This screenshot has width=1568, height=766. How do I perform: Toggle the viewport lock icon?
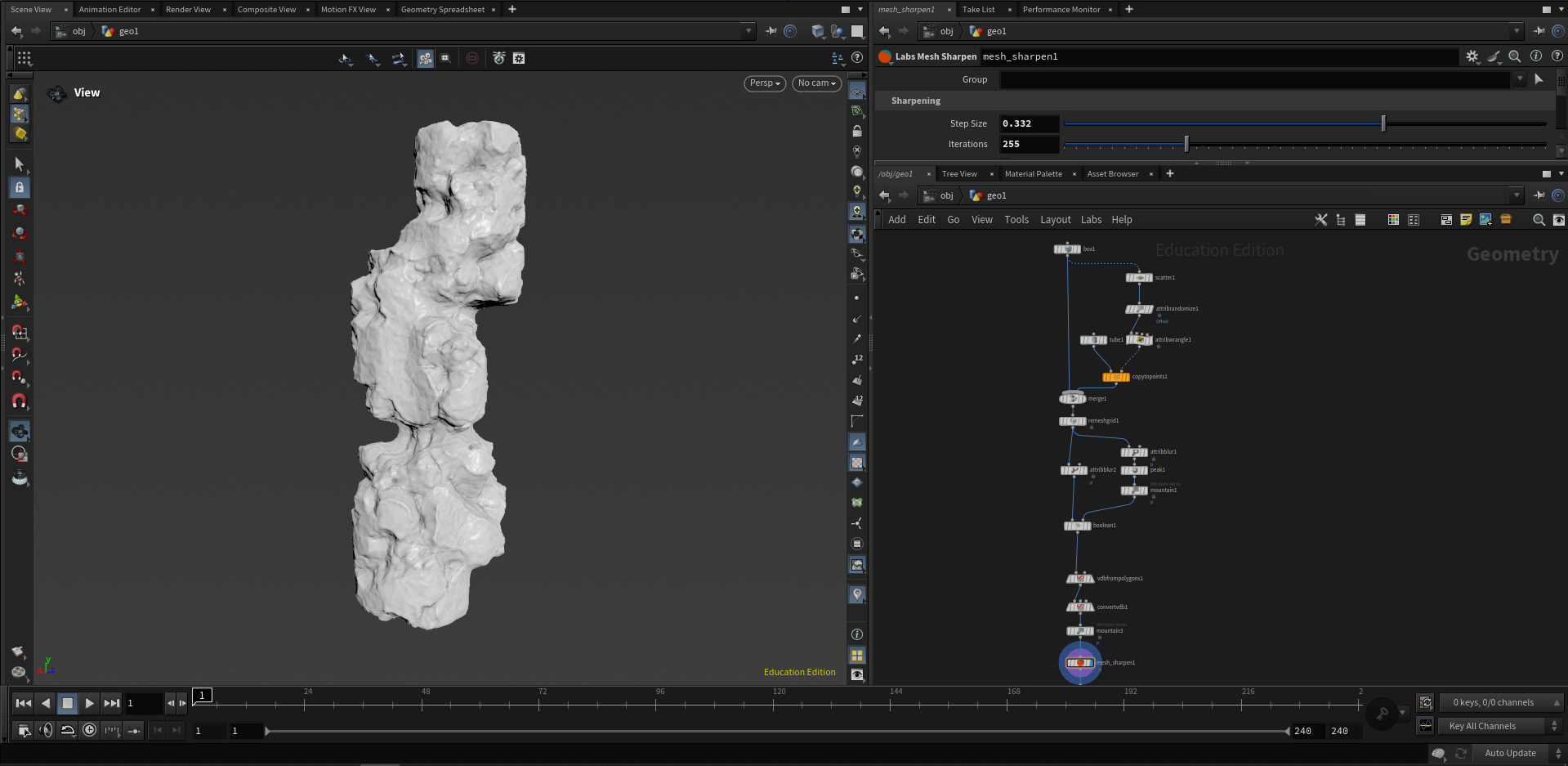coord(856,131)
